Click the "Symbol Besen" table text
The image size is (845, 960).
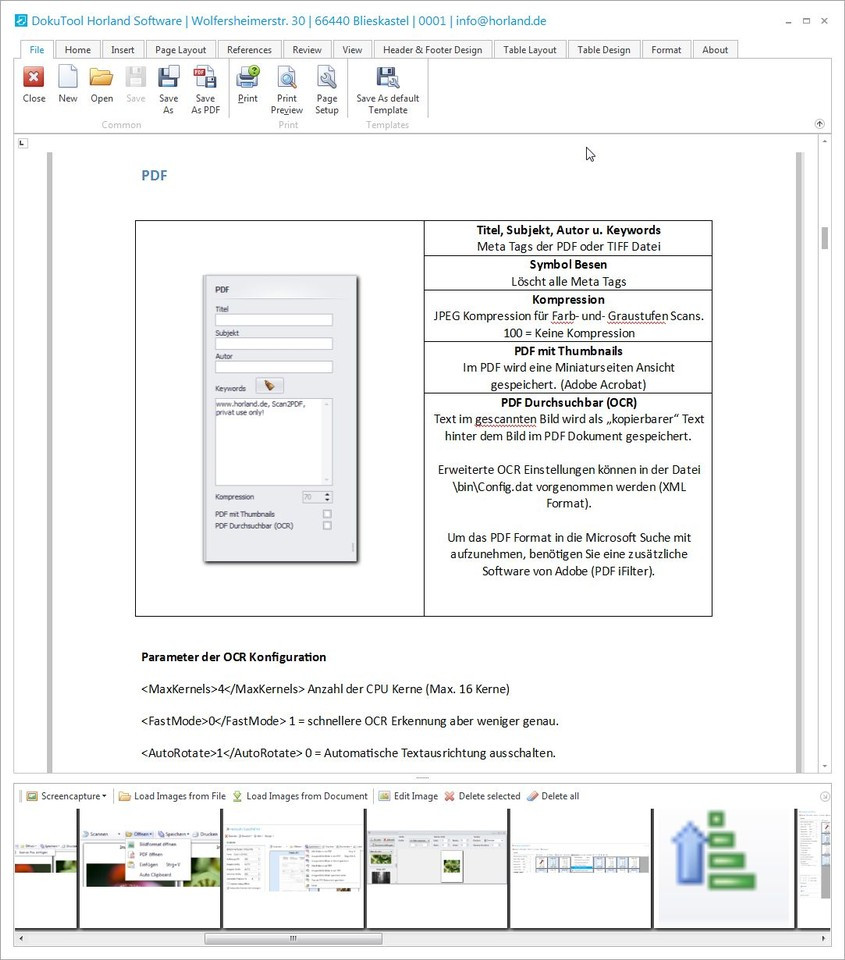pos(568,264)
